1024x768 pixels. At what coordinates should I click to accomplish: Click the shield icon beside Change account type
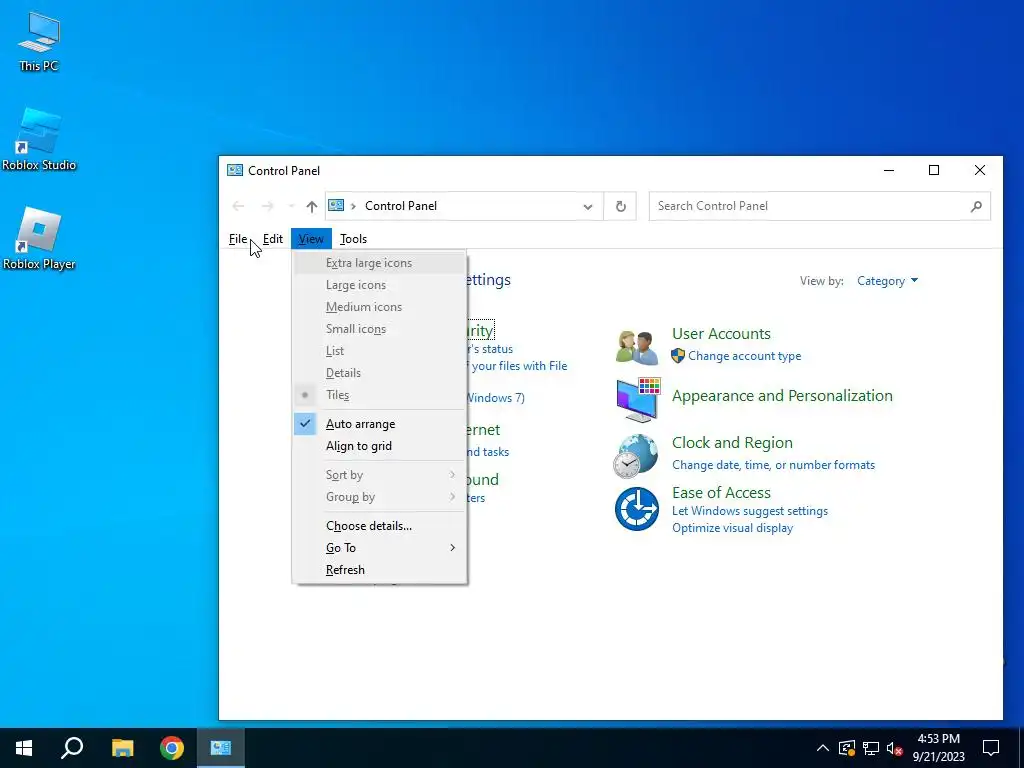coord(678,356)
